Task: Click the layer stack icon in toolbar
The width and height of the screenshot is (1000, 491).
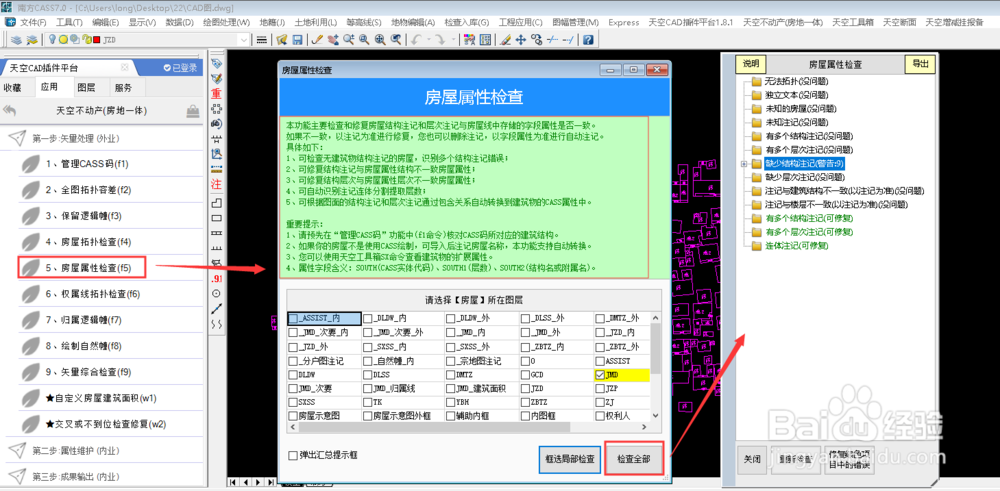Action: tap(15, 40)
